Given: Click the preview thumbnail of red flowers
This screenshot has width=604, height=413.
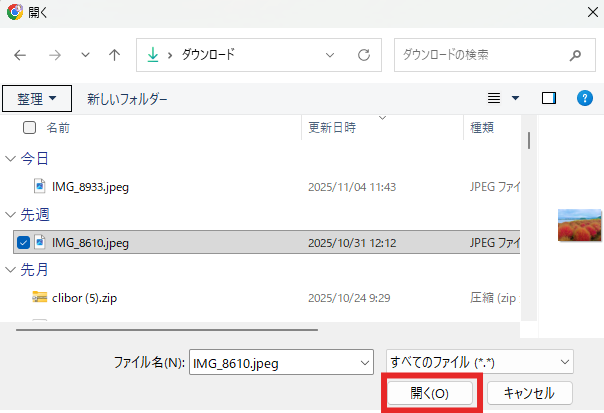Looking at the screenshot, I should (579, 225).
